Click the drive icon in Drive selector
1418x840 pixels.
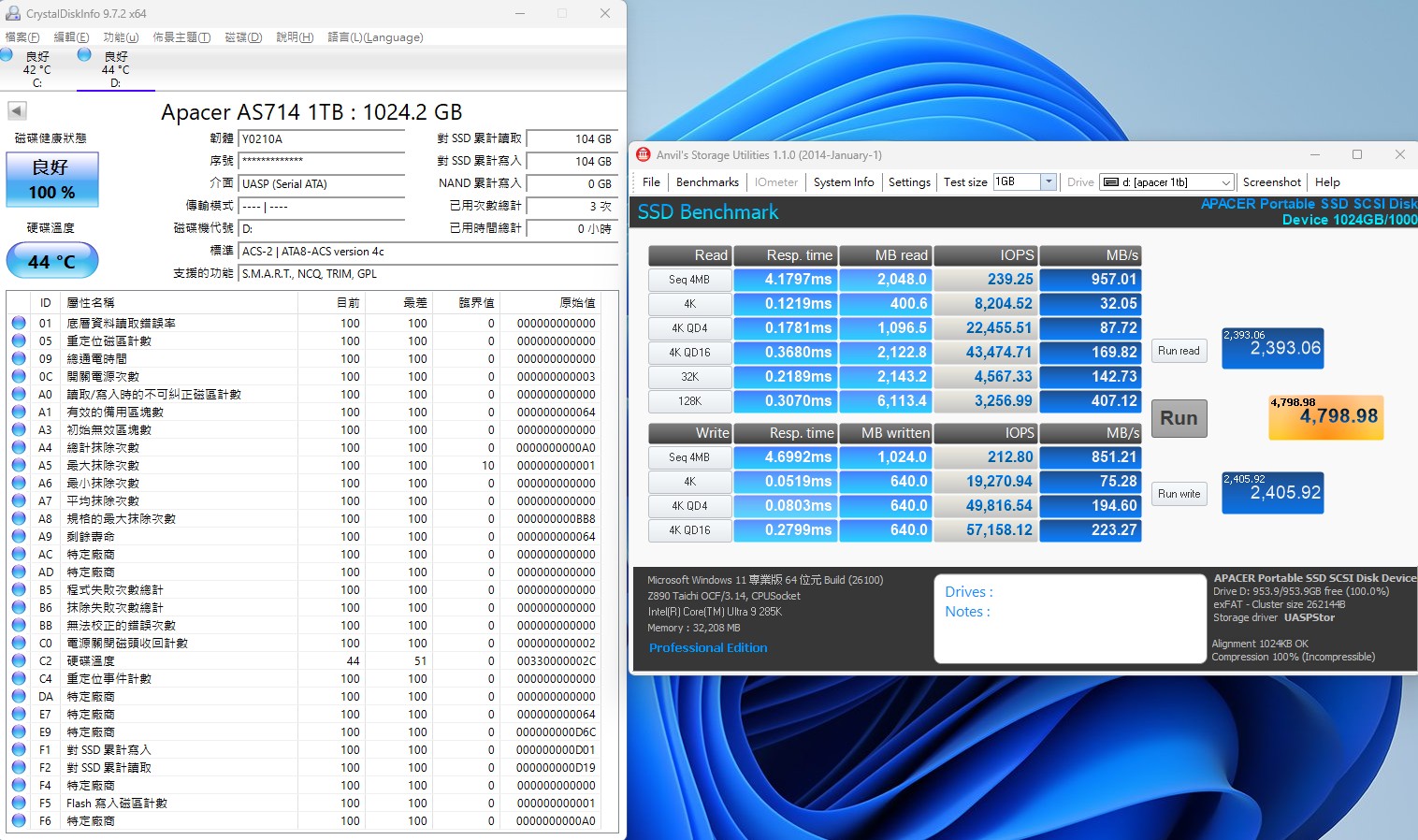[1111, 182]
